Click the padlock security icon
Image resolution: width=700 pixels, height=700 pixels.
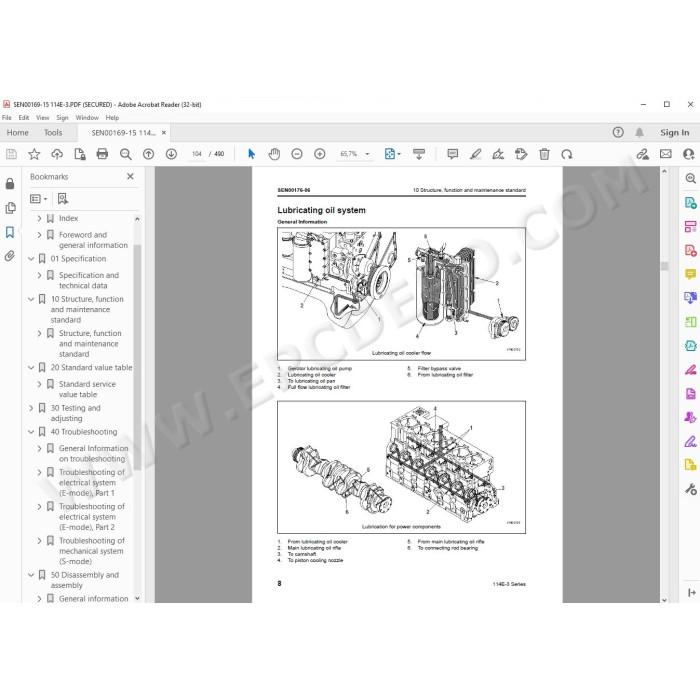(x=10, y=183)
